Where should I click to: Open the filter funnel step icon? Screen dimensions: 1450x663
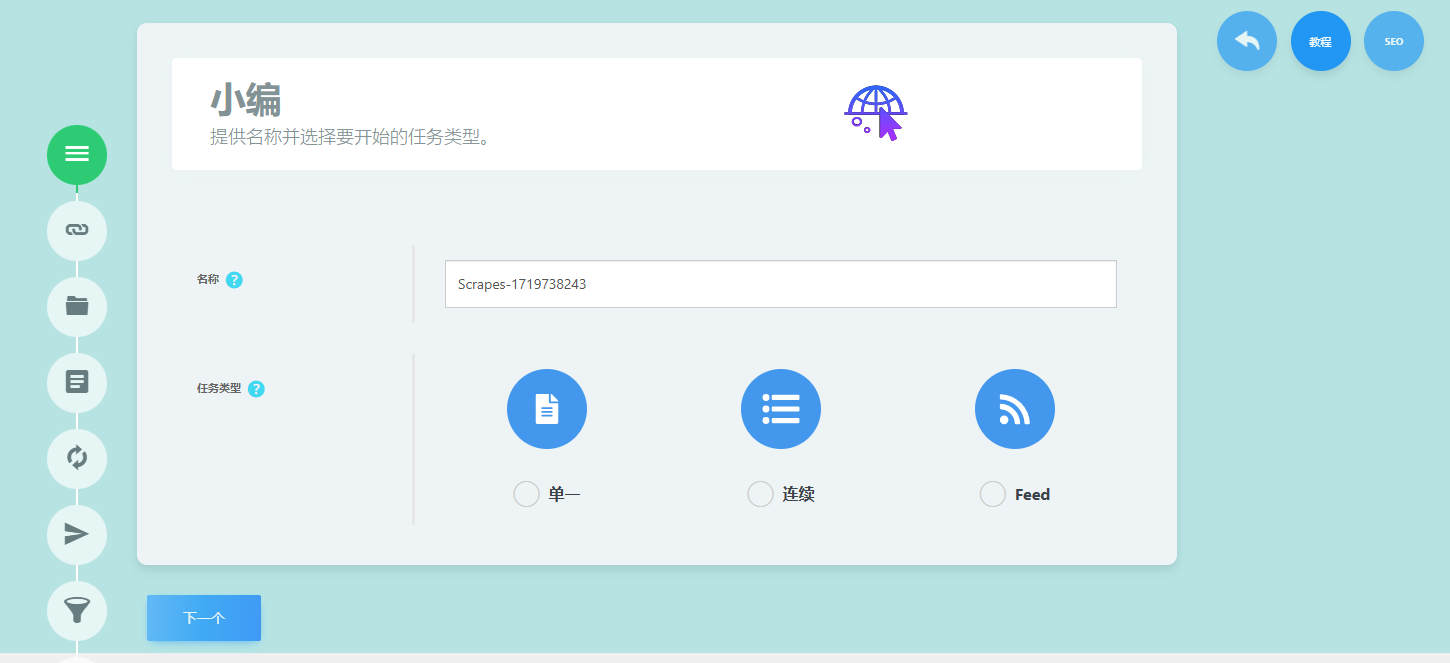(77, 611)
